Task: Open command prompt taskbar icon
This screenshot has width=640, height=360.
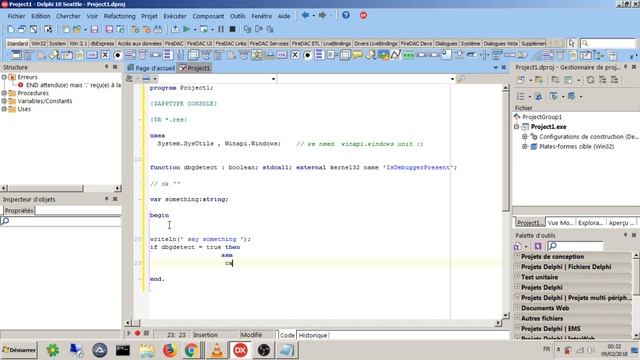Action: pos(123,350)
